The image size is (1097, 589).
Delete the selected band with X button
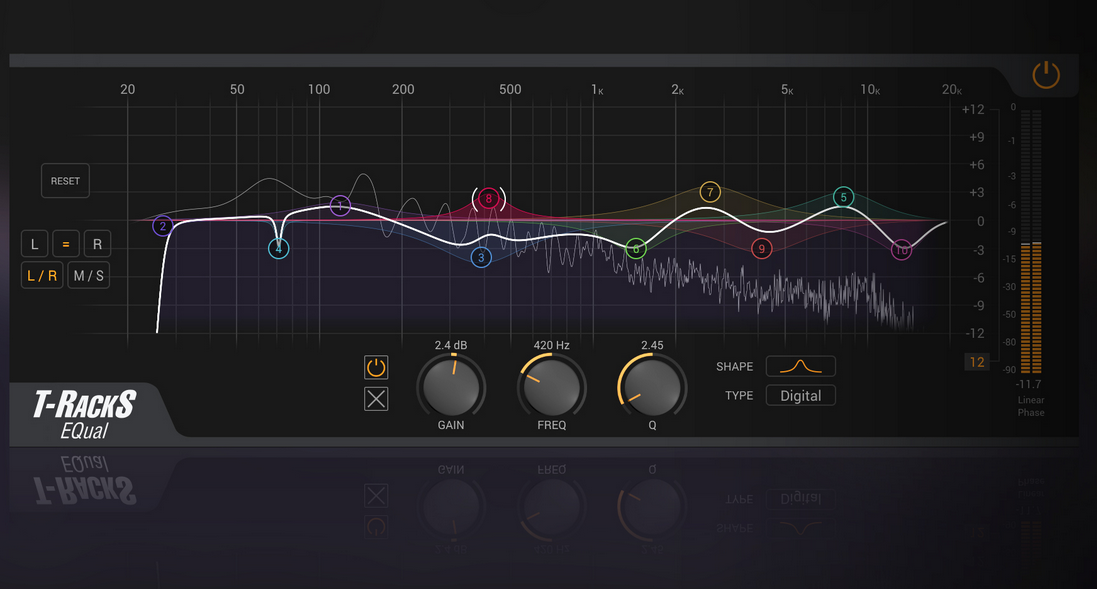tap(376, 399)
